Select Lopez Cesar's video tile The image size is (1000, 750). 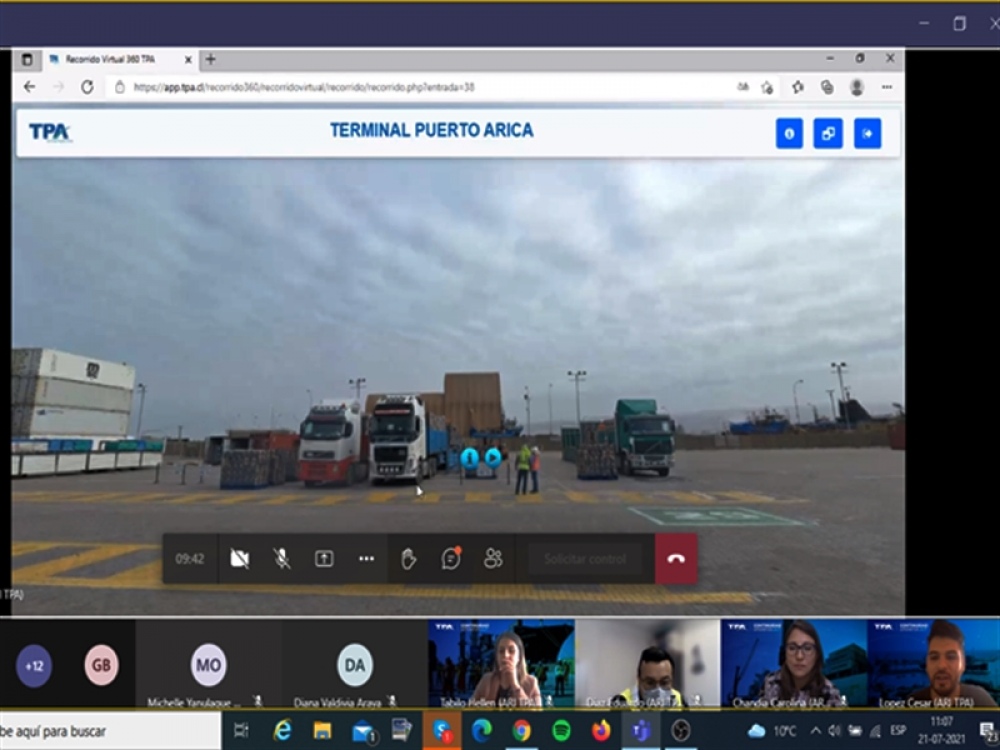coord(934,663)
